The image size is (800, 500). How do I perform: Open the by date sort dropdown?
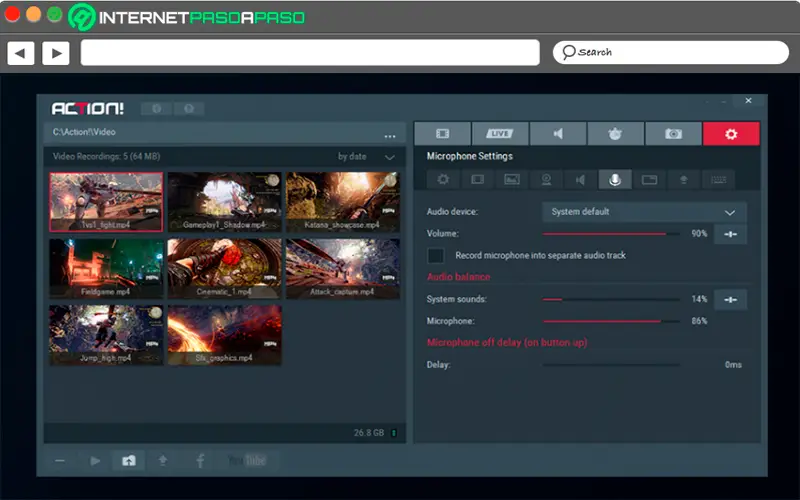pyautogui.click(x=366, y=157)
